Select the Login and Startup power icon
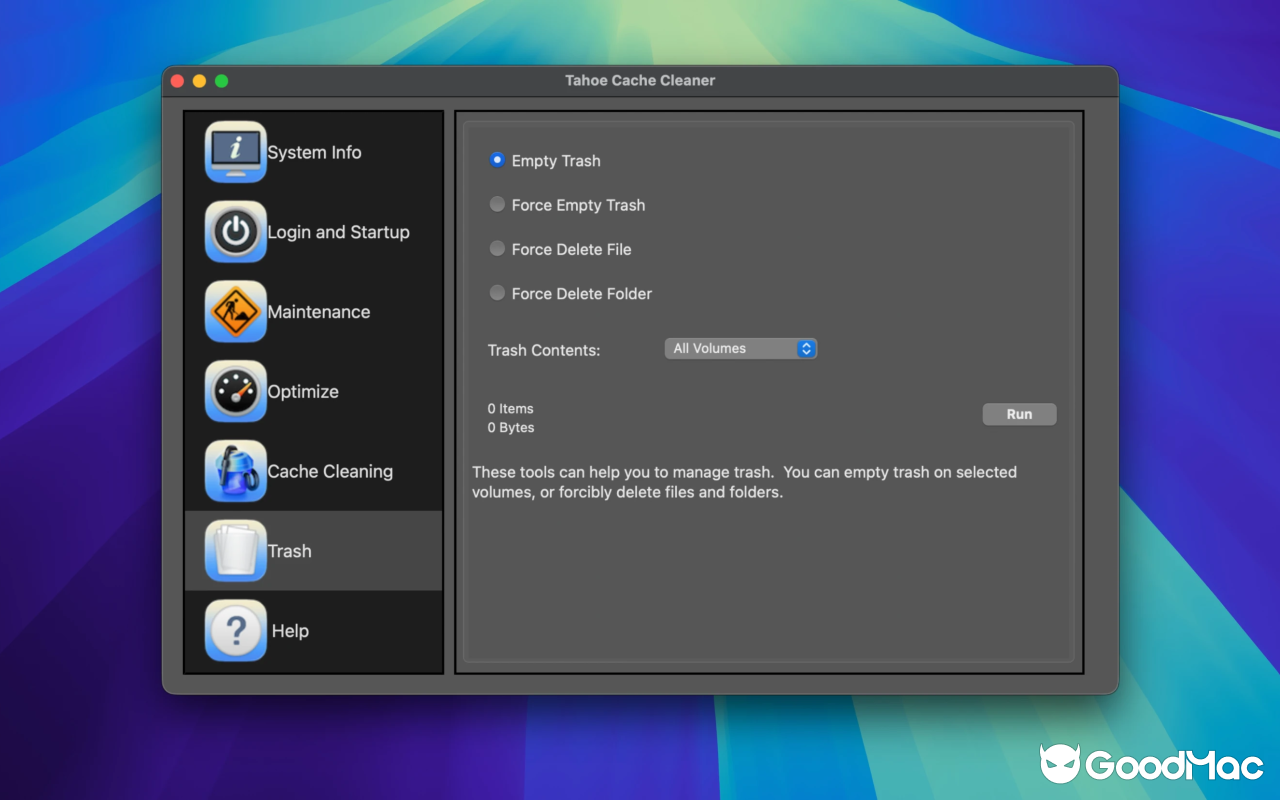1280x800 pixels. click(235, 232)
